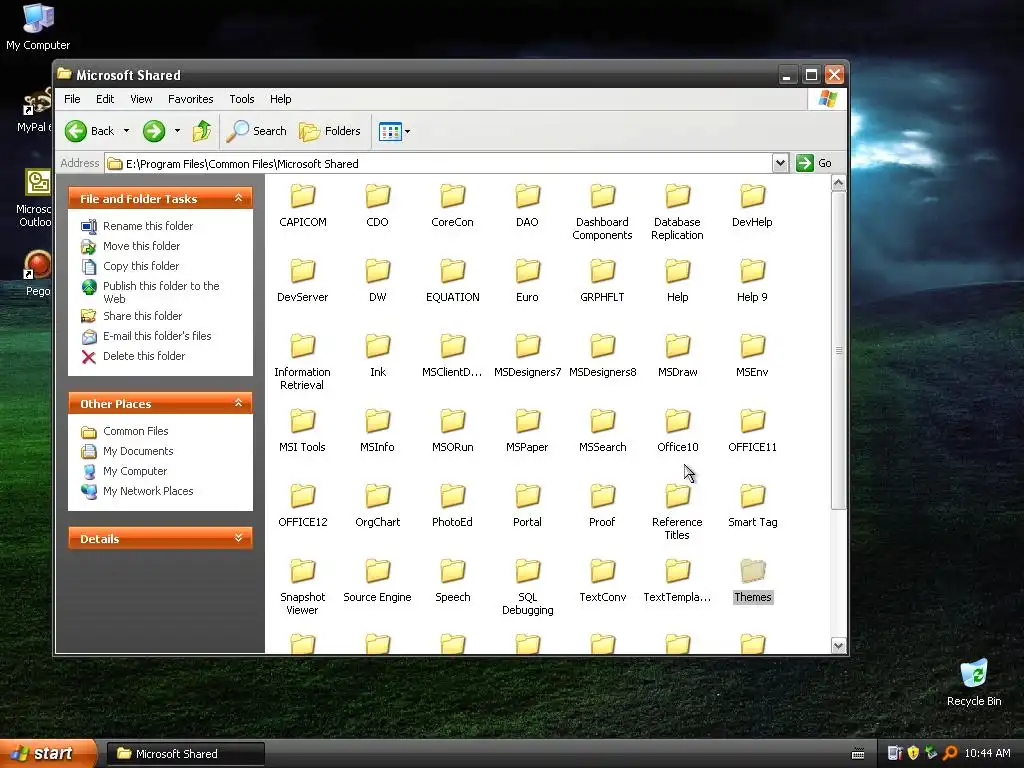Click the address path field
This screenshot has height=768, width=1024.
pos(438,163)
